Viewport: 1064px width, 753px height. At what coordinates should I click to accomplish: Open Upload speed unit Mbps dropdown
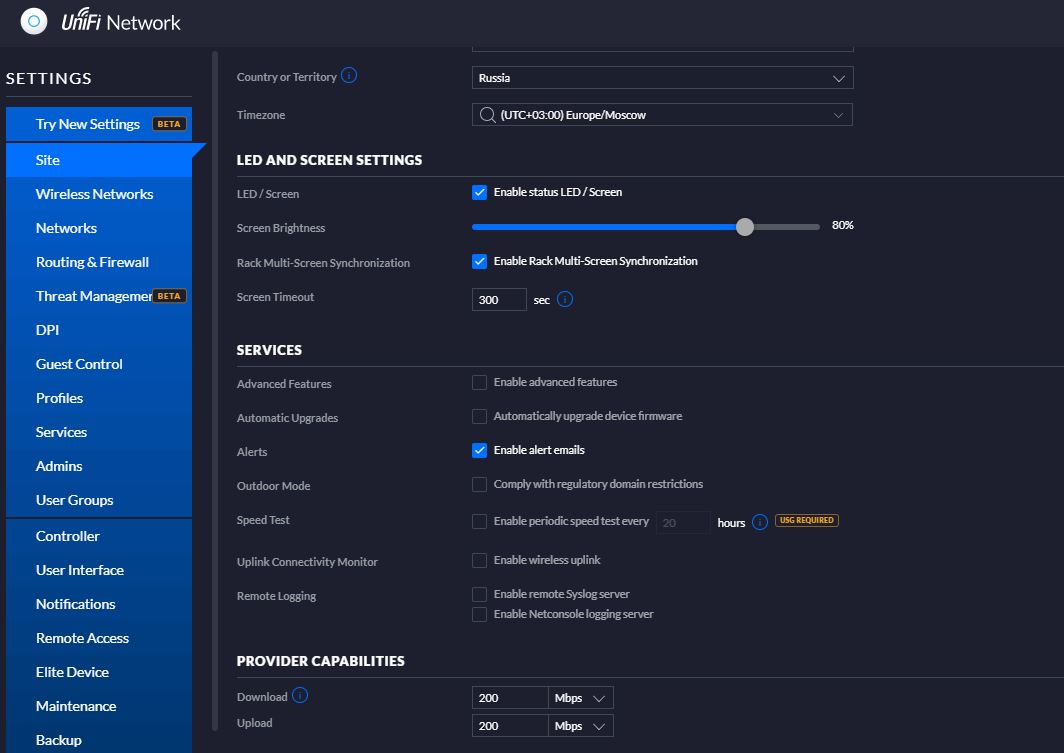click(x=581, y=726)
